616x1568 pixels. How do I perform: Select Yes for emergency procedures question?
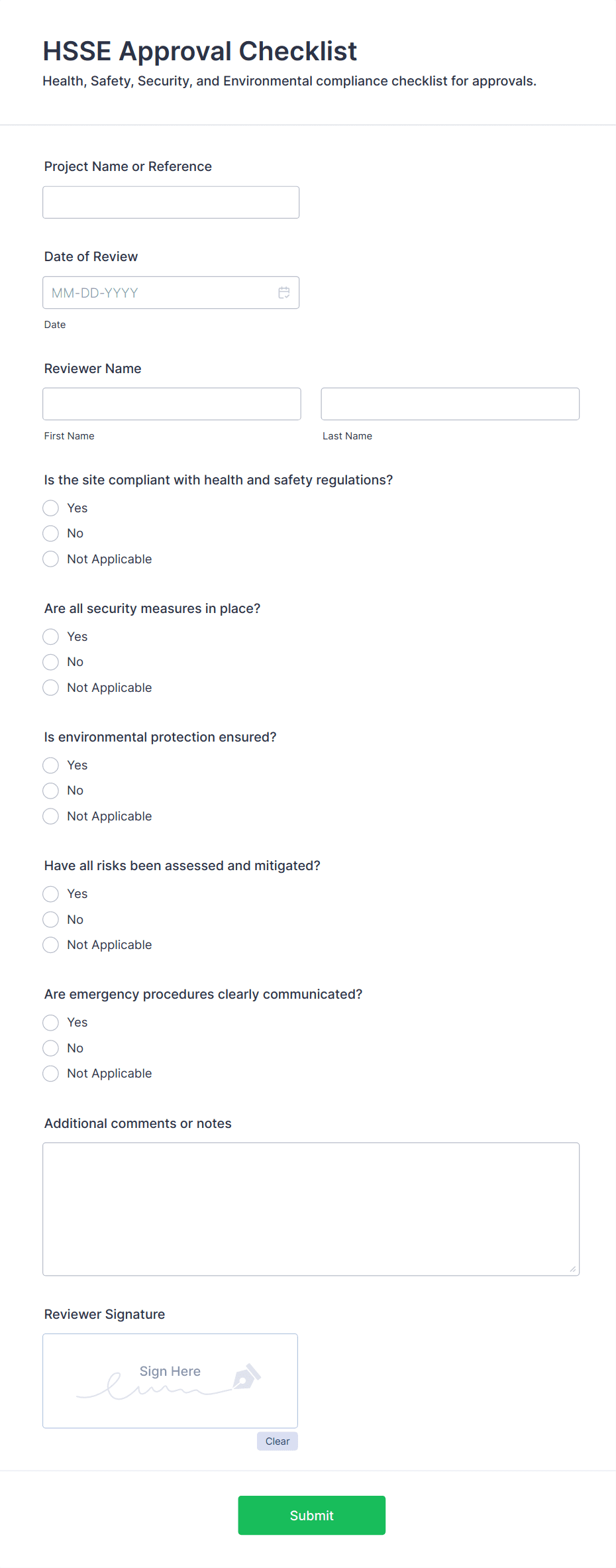point(50,1022)
